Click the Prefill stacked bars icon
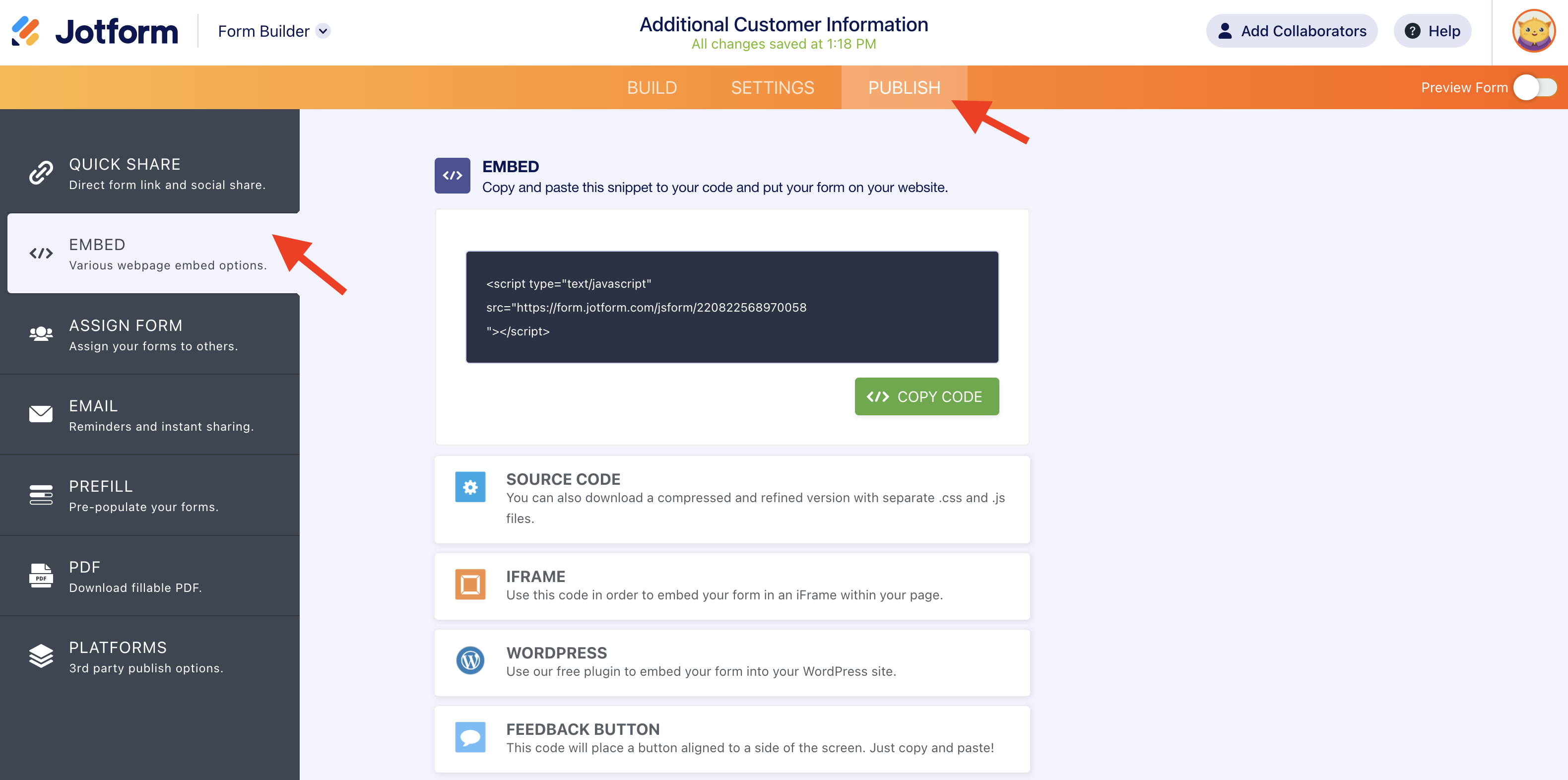This screenshot has height=780, width=1568. (x=41, y=495)
